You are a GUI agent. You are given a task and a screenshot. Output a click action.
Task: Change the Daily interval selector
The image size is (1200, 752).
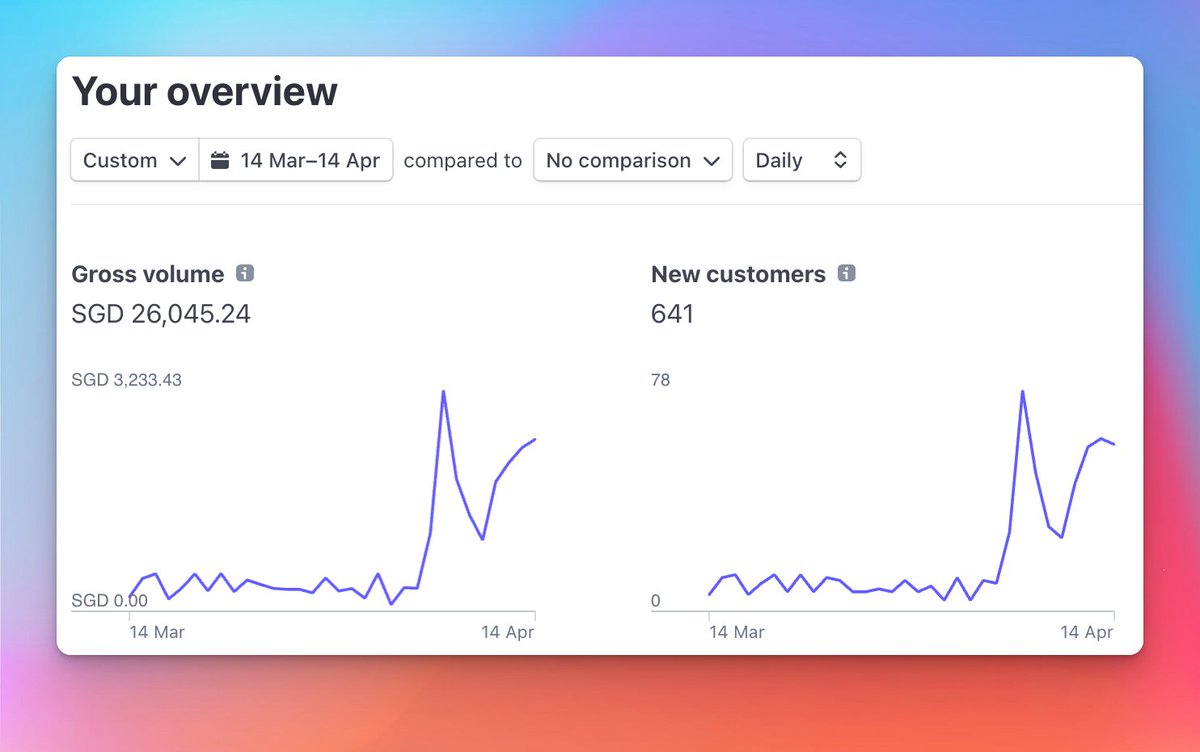click(802, 160)
